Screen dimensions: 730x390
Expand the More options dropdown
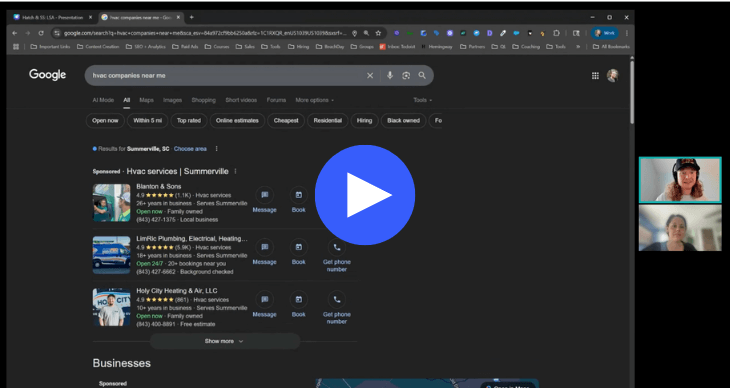tap(314, 100)
